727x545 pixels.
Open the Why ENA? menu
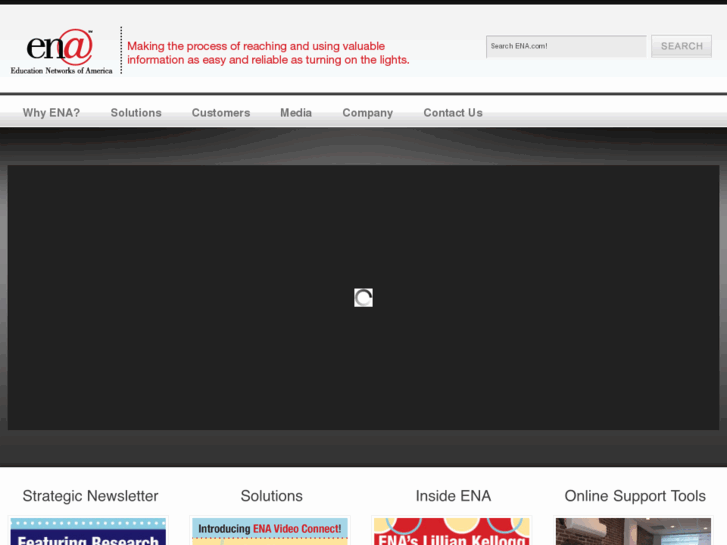(51, 113)
